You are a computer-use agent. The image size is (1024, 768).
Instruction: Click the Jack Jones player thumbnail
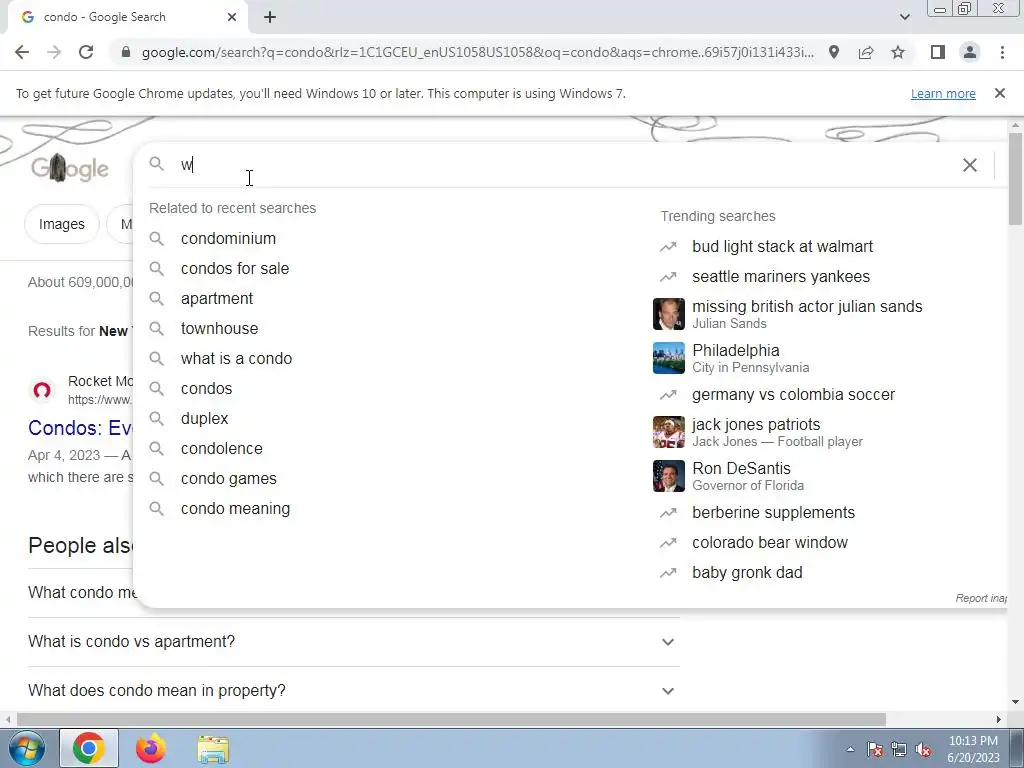tap(669, 432)
